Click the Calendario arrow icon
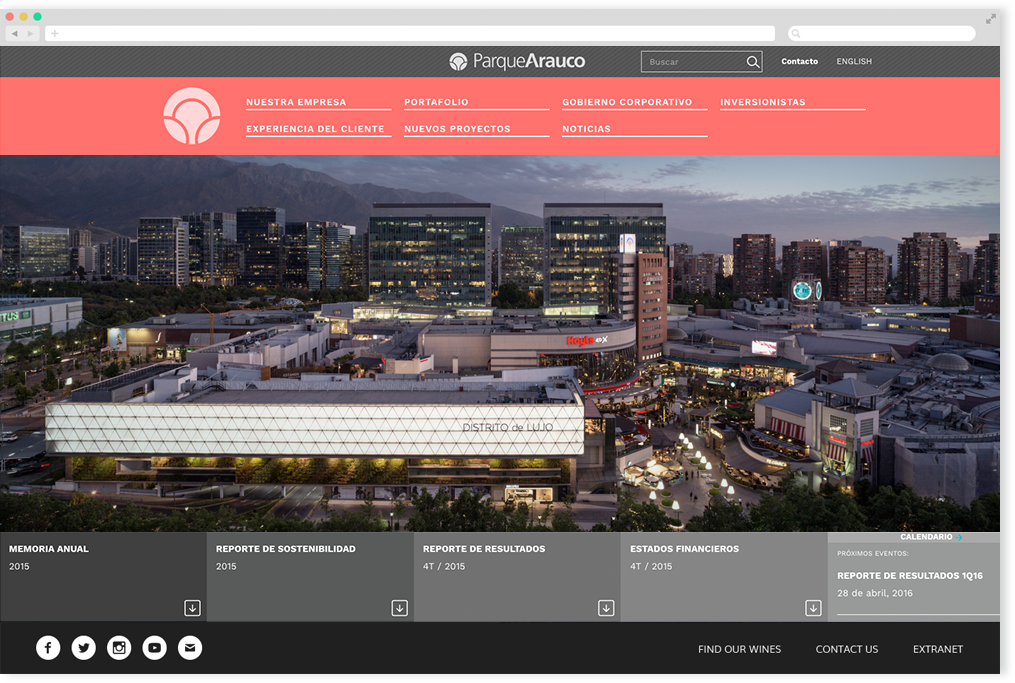The width and height of the screenshot is (1015, 683). coord(959,537)
